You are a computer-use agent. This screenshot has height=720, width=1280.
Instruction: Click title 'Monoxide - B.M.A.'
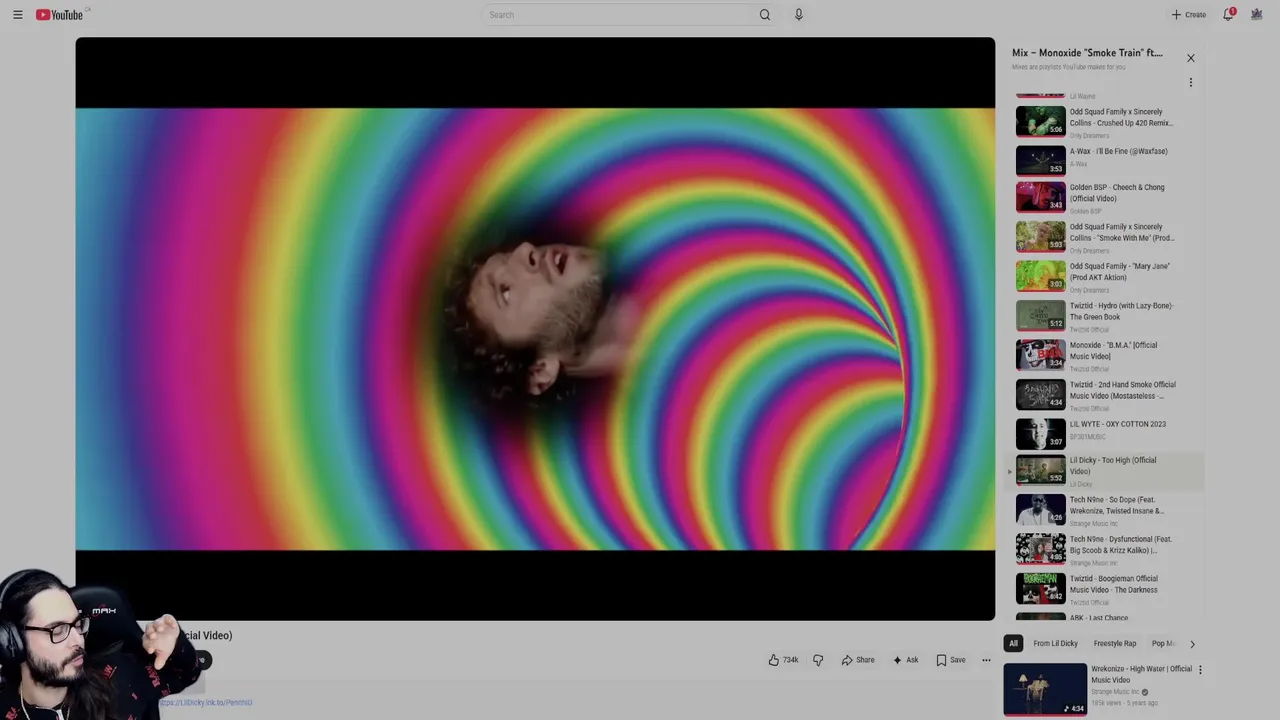(1113, 350)
